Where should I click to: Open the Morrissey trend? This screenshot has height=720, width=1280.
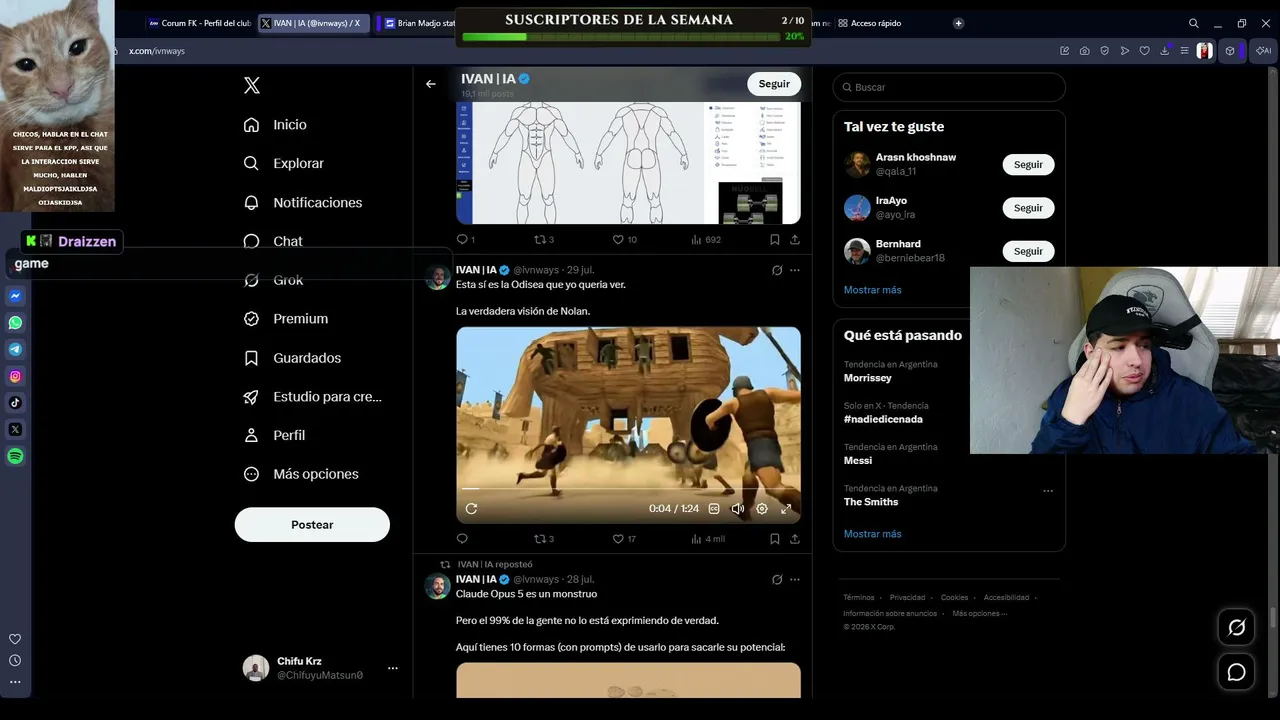868,378
